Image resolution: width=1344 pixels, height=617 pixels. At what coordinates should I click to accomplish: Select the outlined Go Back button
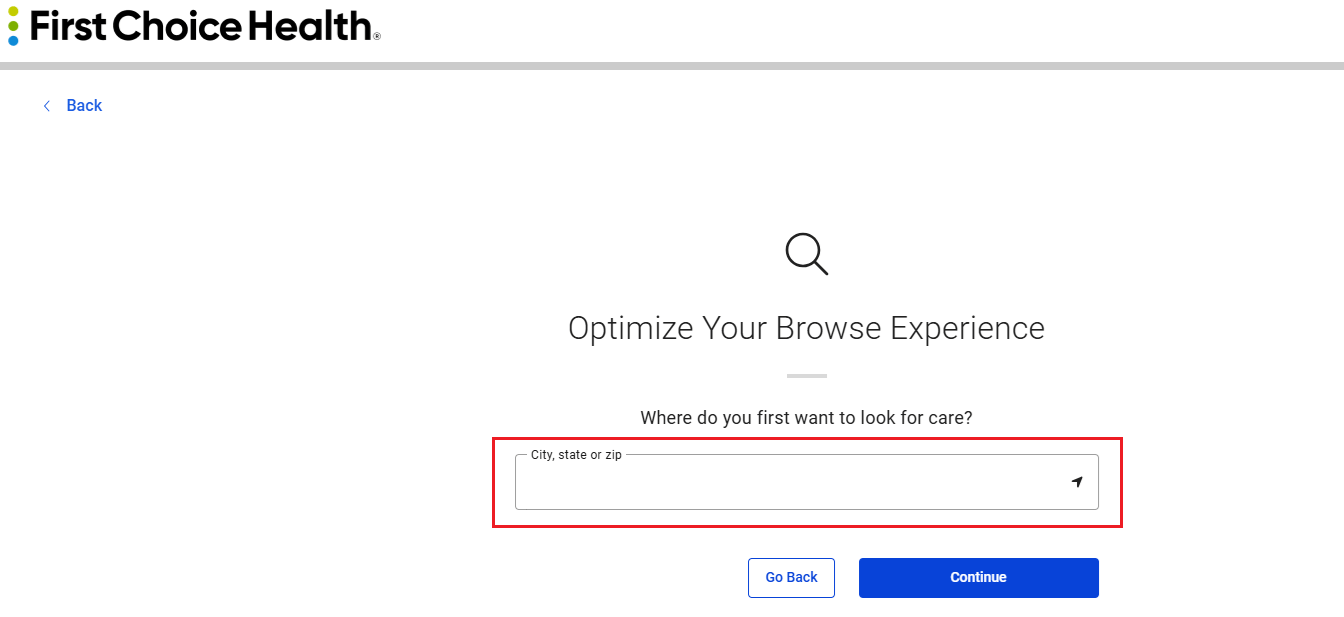pos(791,577)
